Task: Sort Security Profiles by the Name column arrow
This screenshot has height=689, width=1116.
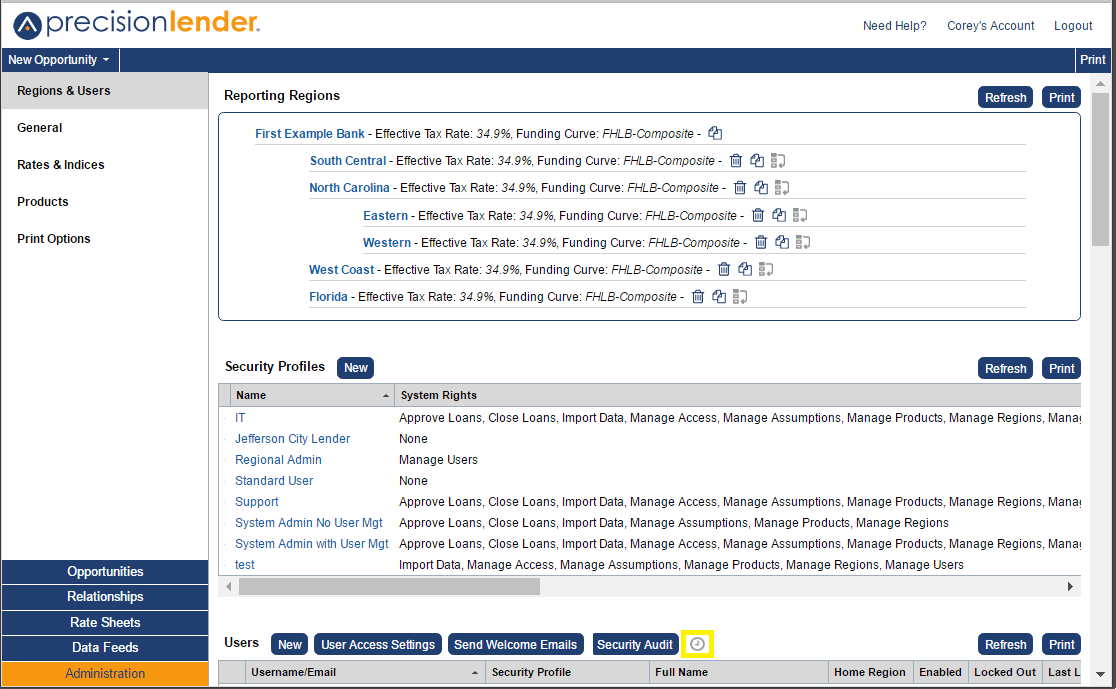Action: pyautogui.click(x=386, y=396)
